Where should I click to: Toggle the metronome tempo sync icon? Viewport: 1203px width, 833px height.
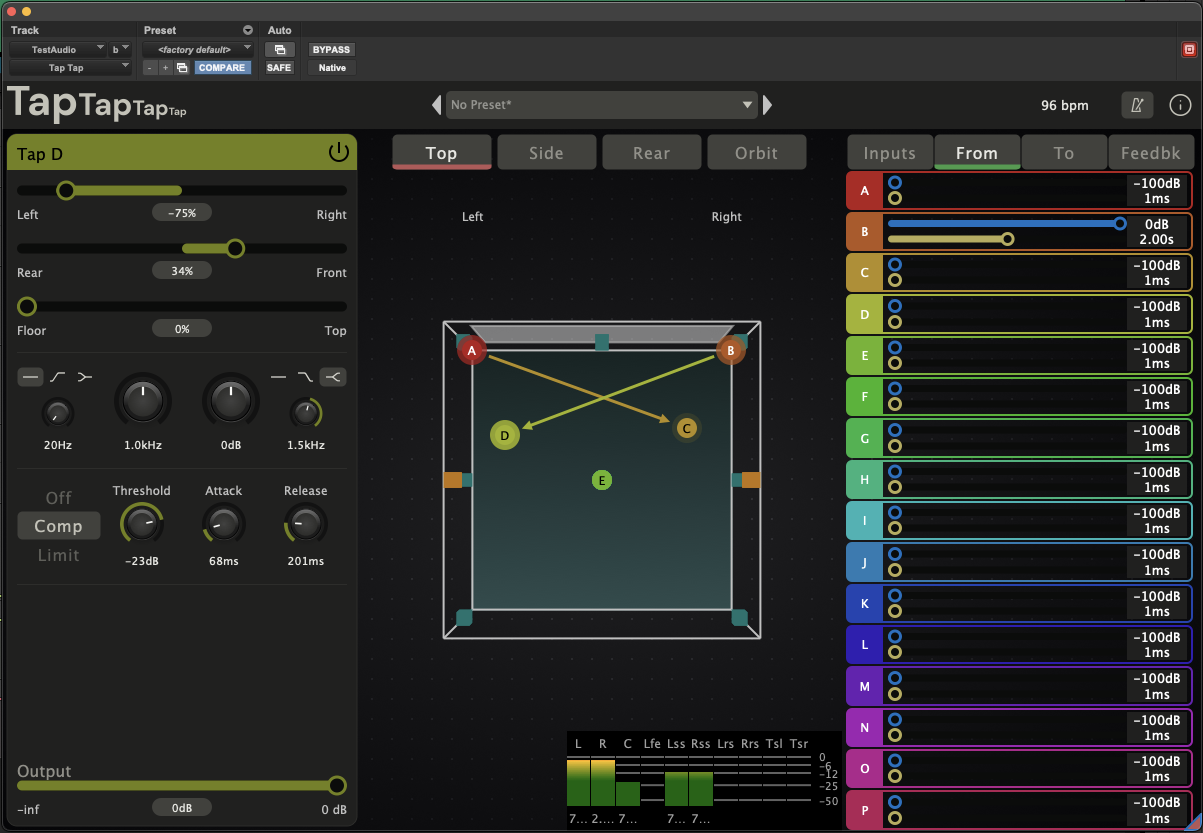(1137, 105)
